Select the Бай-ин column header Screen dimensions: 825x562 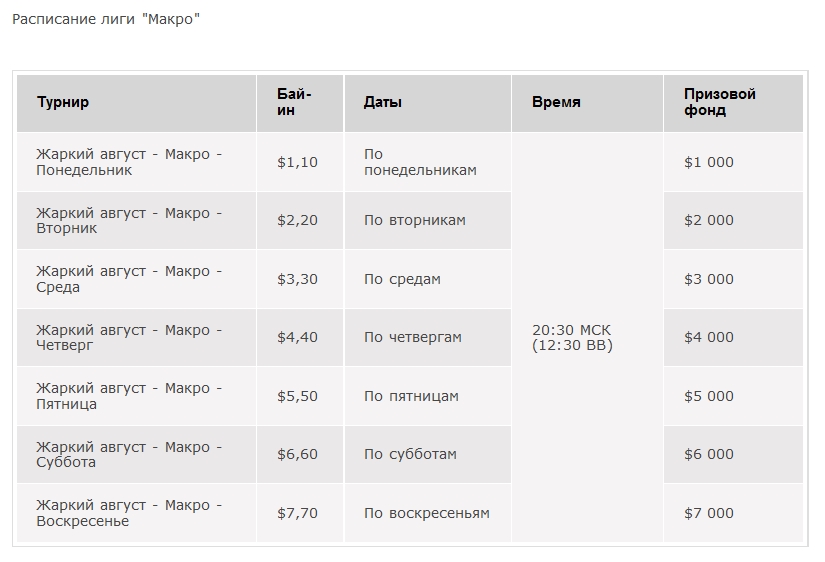(300, 103)
